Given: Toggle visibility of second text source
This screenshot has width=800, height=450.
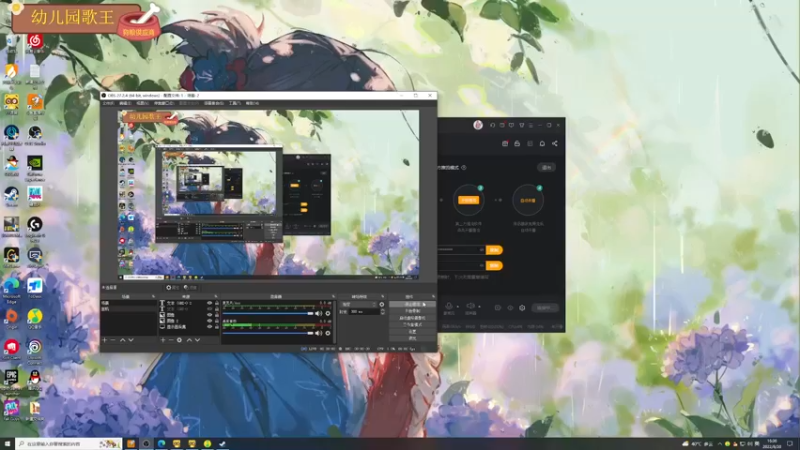Looking at the screenshot, I should tap(210, 309).
